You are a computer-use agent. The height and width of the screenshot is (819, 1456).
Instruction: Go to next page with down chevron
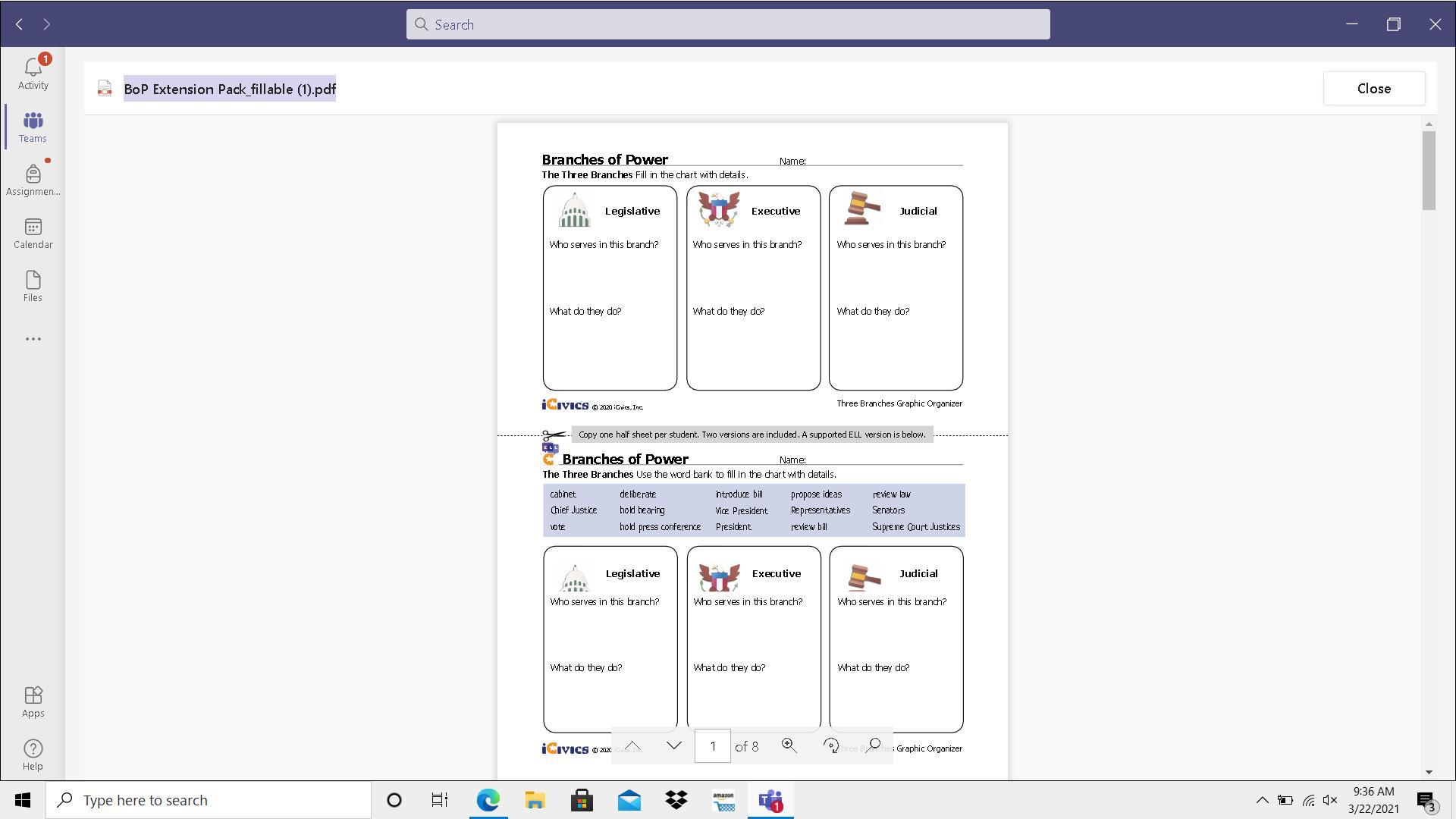[674, 746]
